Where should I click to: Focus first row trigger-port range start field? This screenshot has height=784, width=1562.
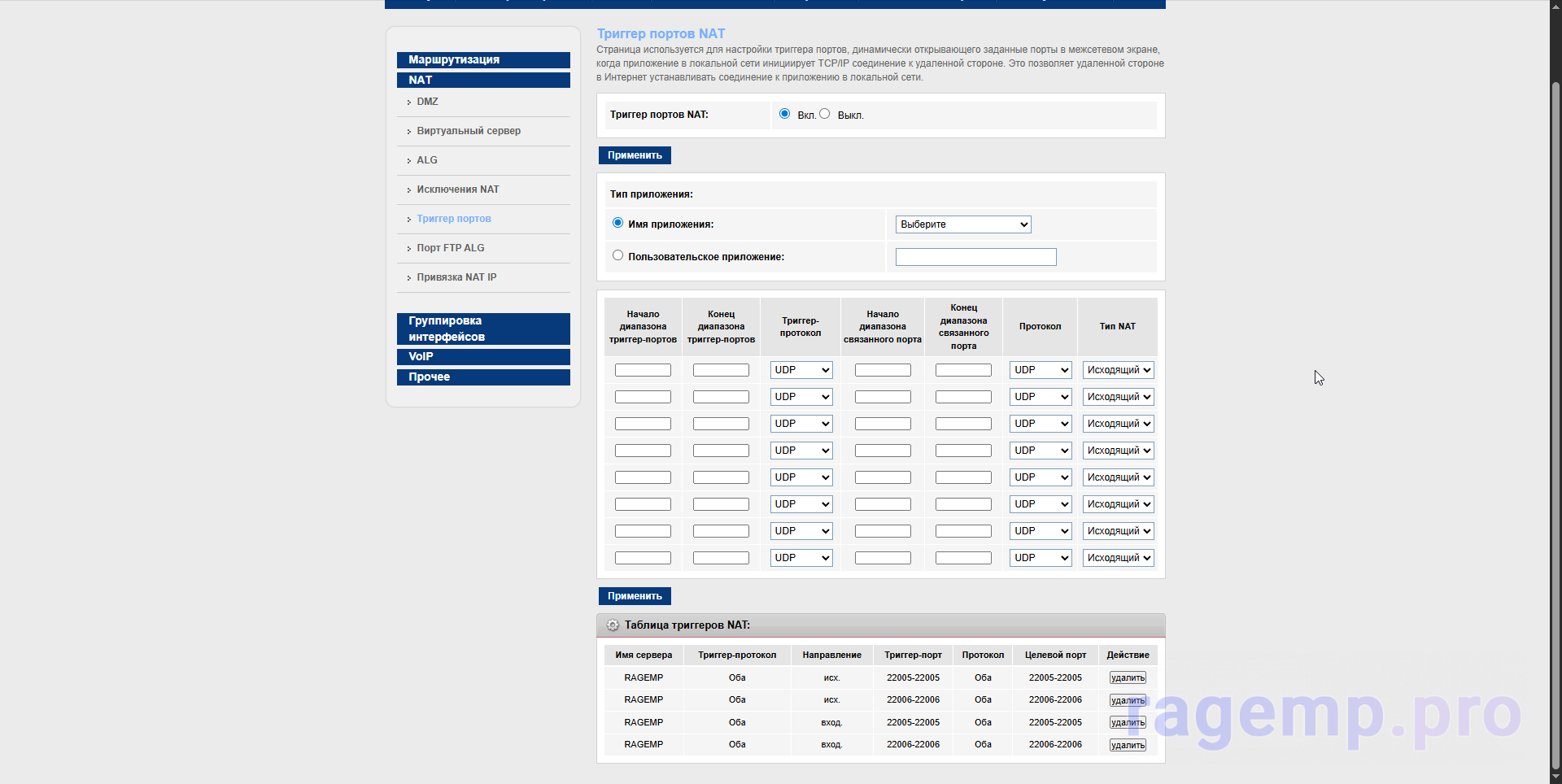pos(643,370)
